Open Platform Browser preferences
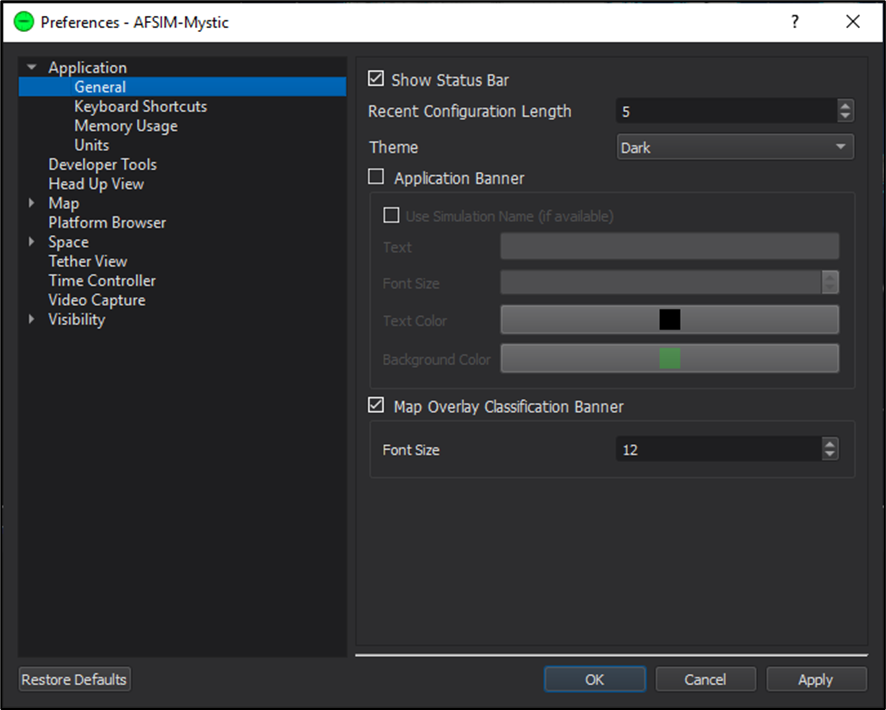Image resolution: width=886 pixels, height=710 pixels. [x=107, y=223]
